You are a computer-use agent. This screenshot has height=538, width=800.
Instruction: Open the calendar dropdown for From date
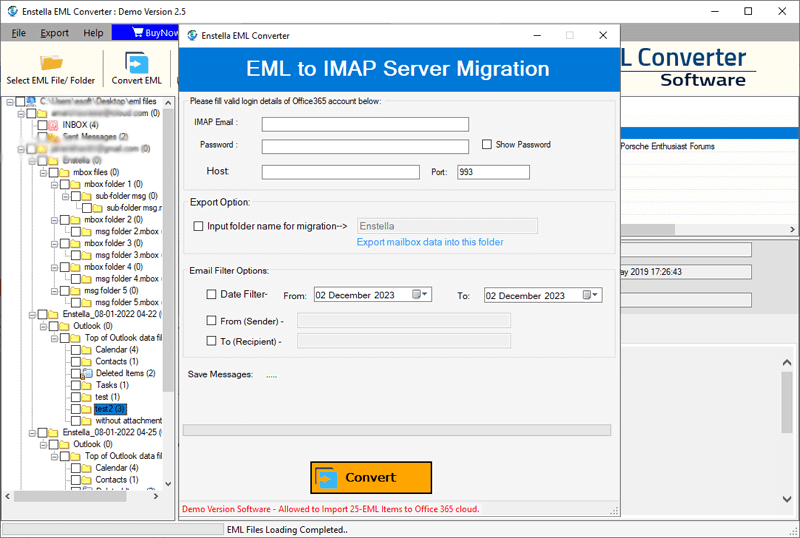point(421,295)
